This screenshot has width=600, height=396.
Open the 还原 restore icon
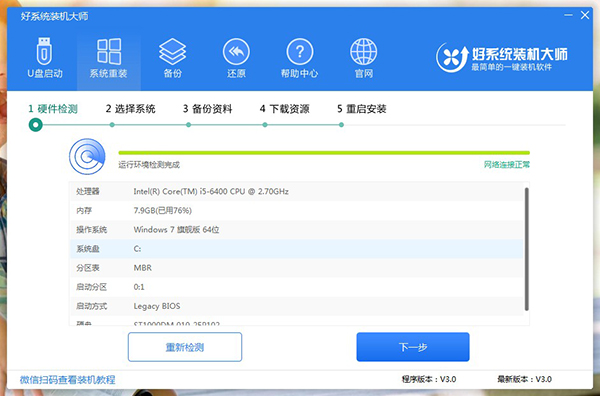pyautogui.click(x=236, y=57)
